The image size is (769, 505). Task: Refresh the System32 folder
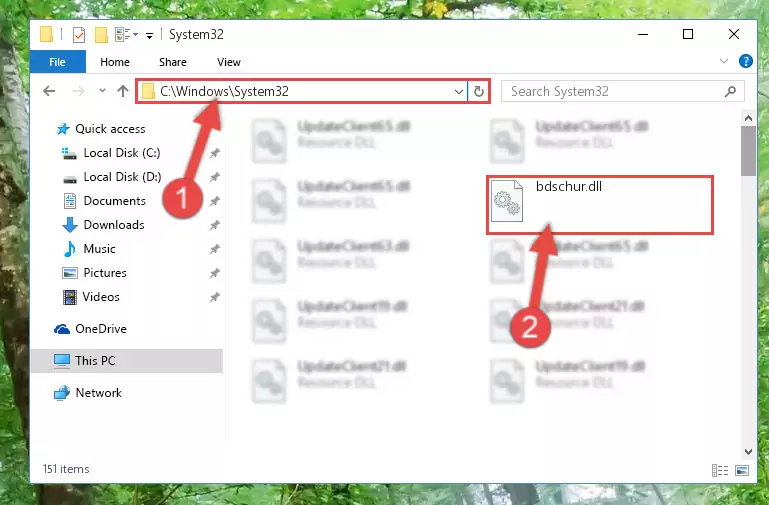click(479, 92)
